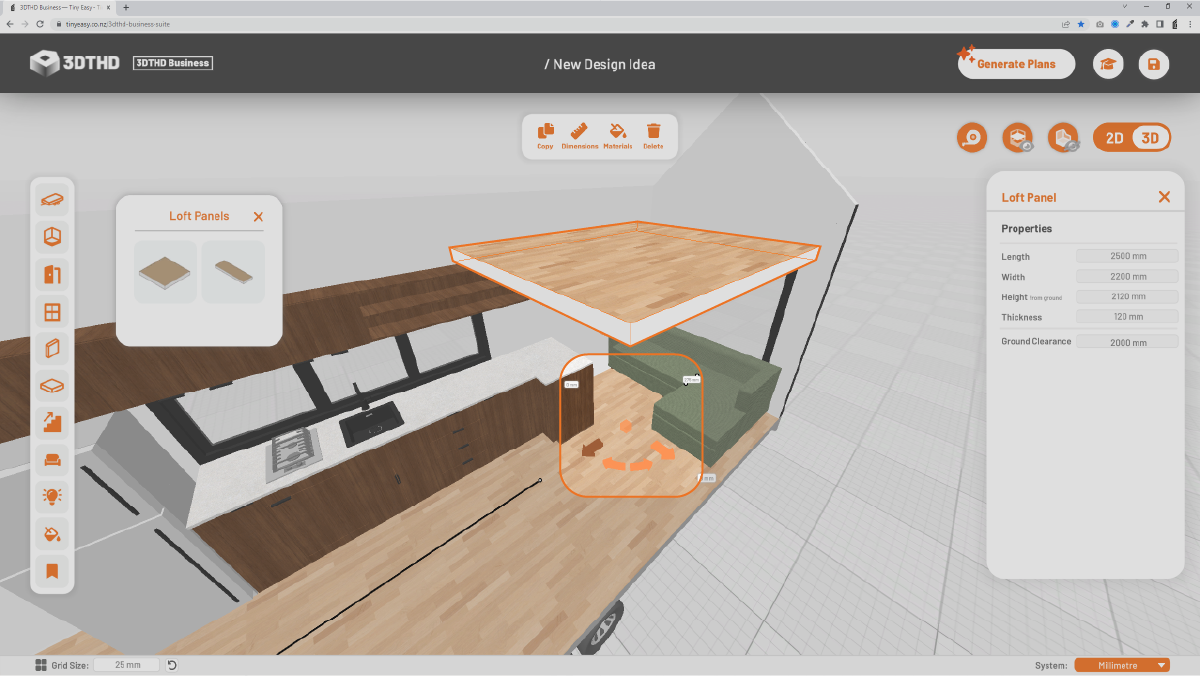Click the center rotate handle of gizmo
This screenshot has width=1200, height=676.
coord(625,426)
